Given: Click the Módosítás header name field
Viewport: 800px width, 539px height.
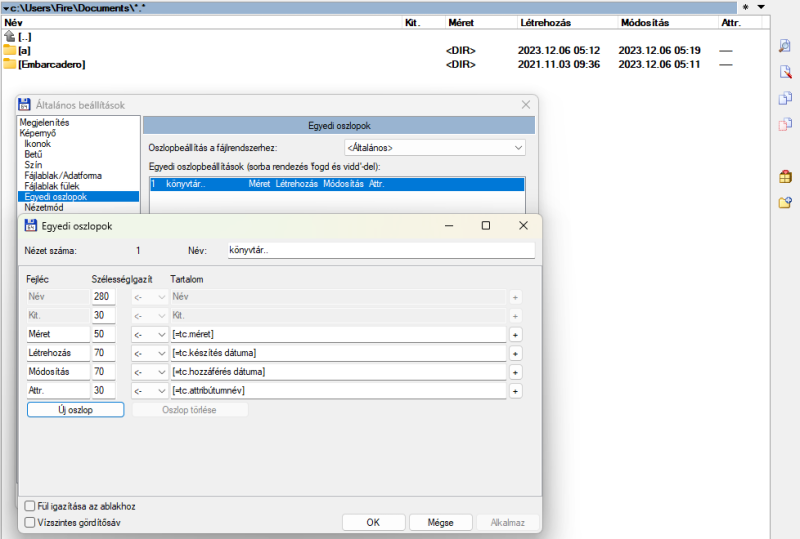Looking at the screenshot, I should pyautogui.click(x=58, y=372).
